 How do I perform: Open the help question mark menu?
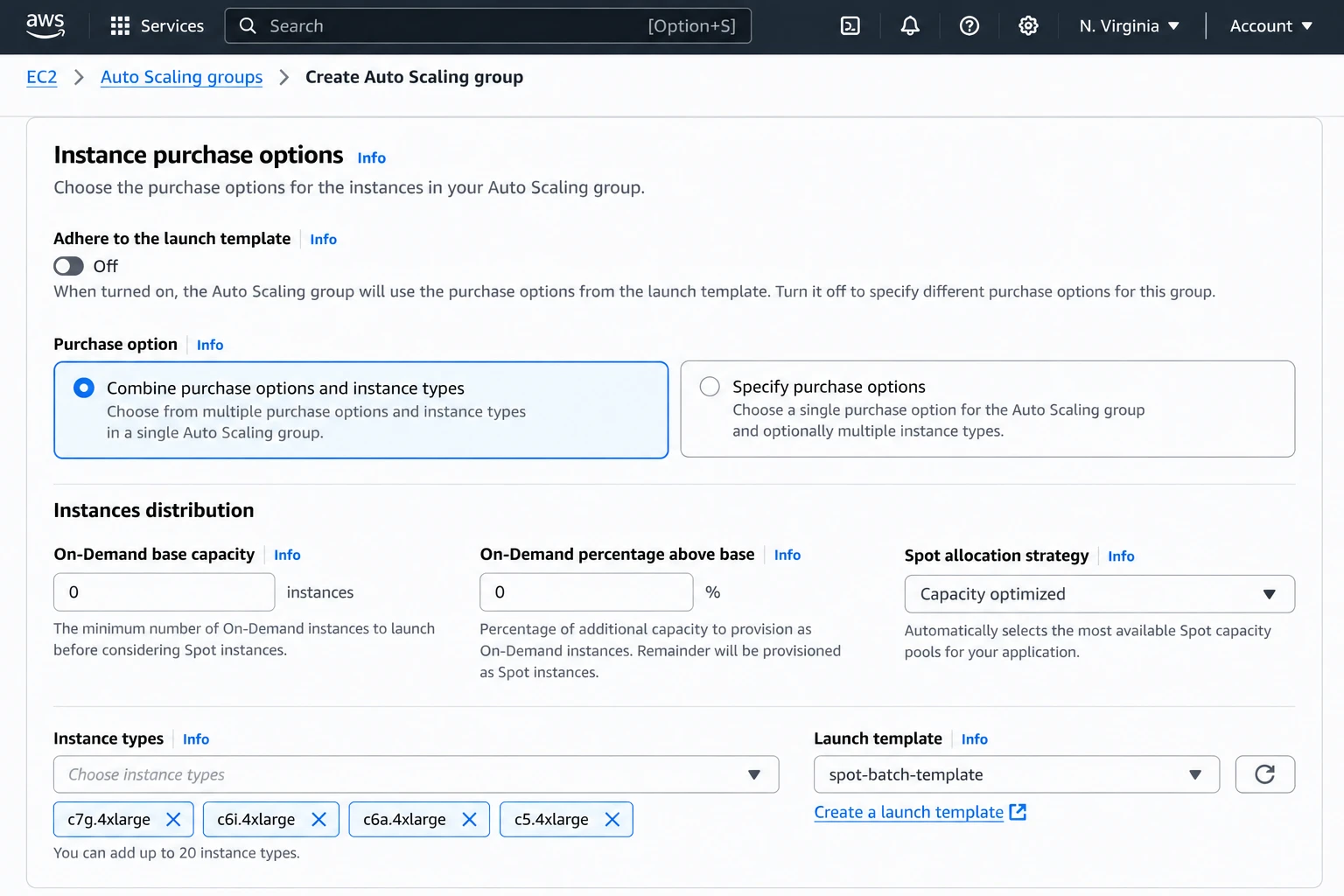[x=969, y=26]
